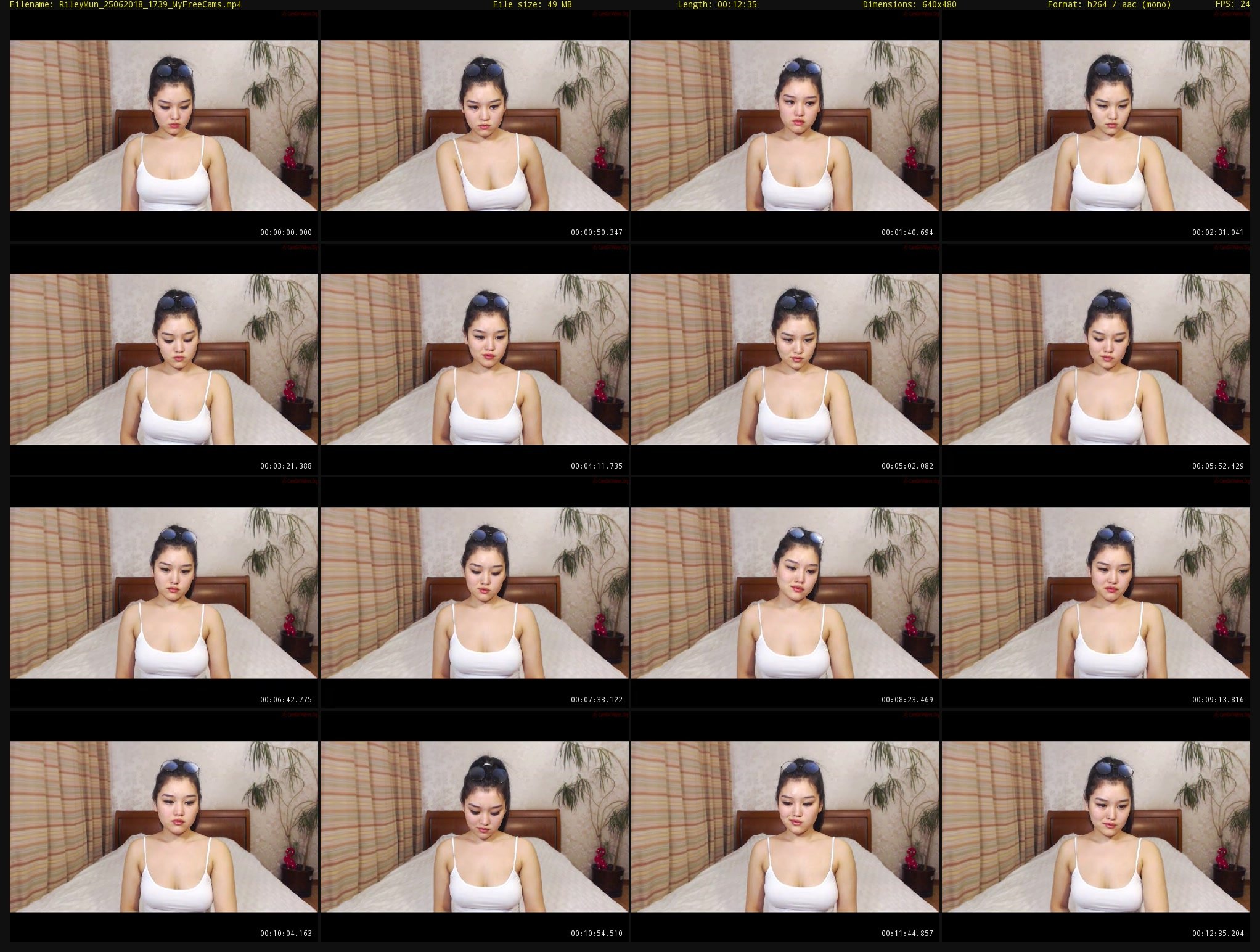Select the frame timestamped 00:08:23.469
This screenshot has height=952, width=1260.
(x=785, y=593)
